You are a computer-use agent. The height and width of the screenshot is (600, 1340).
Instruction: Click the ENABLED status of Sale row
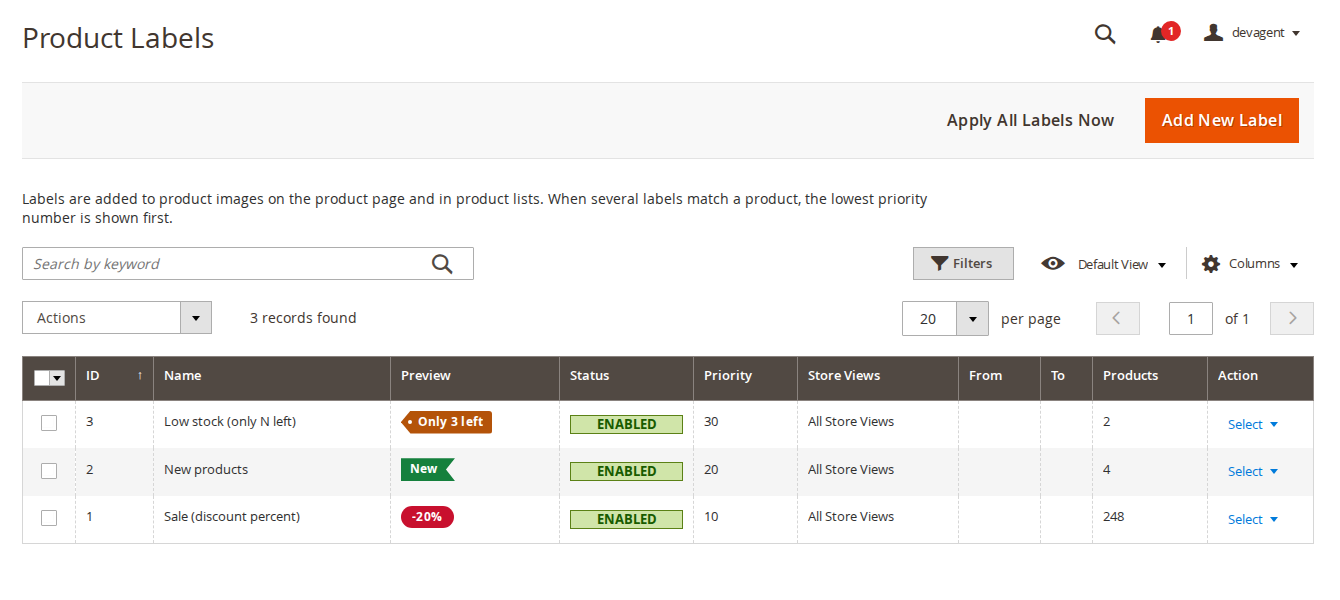(626, 519)
